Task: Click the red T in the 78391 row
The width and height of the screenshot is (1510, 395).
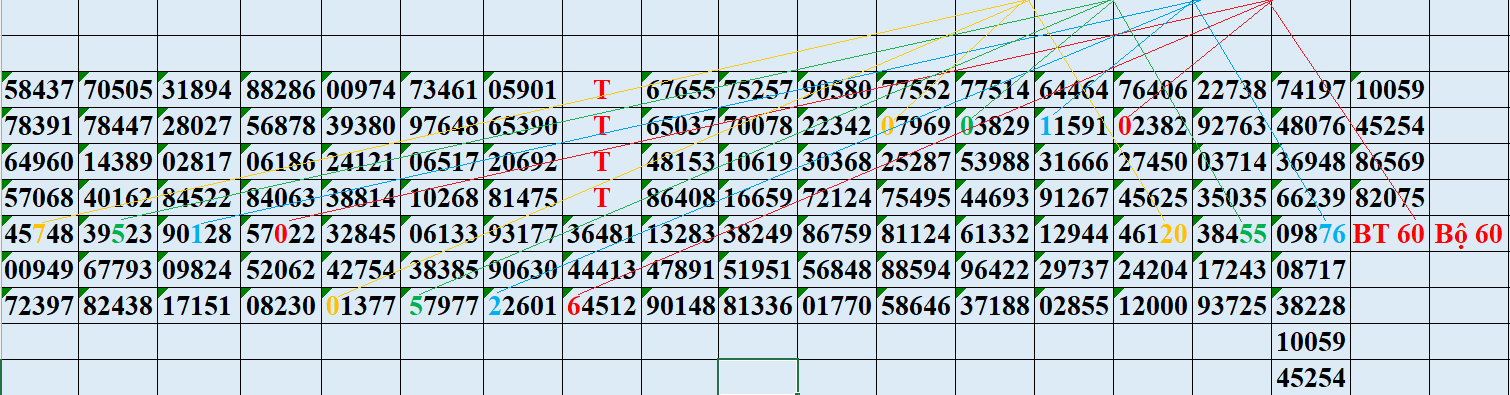Action: (x=601, y=127)
